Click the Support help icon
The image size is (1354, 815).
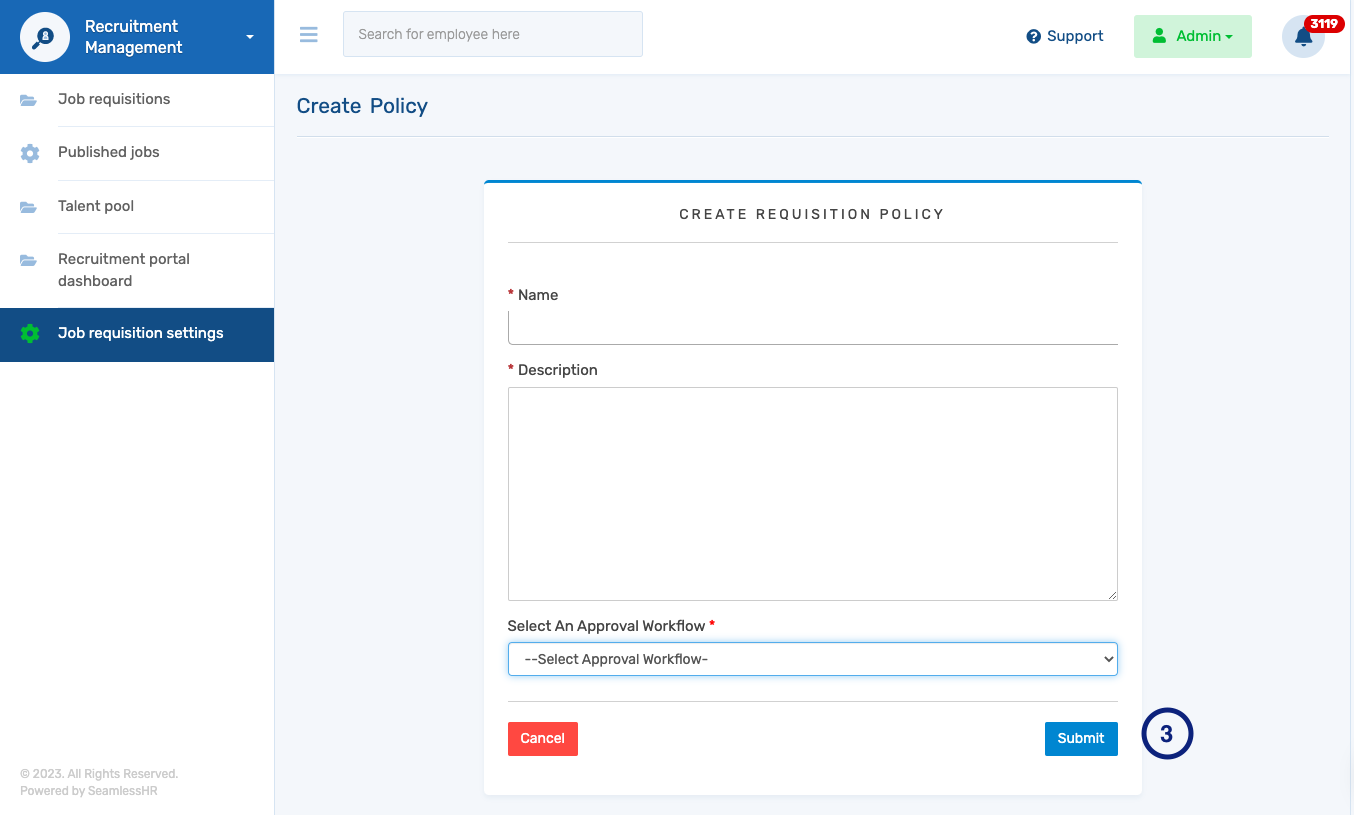coord(1032,36)
